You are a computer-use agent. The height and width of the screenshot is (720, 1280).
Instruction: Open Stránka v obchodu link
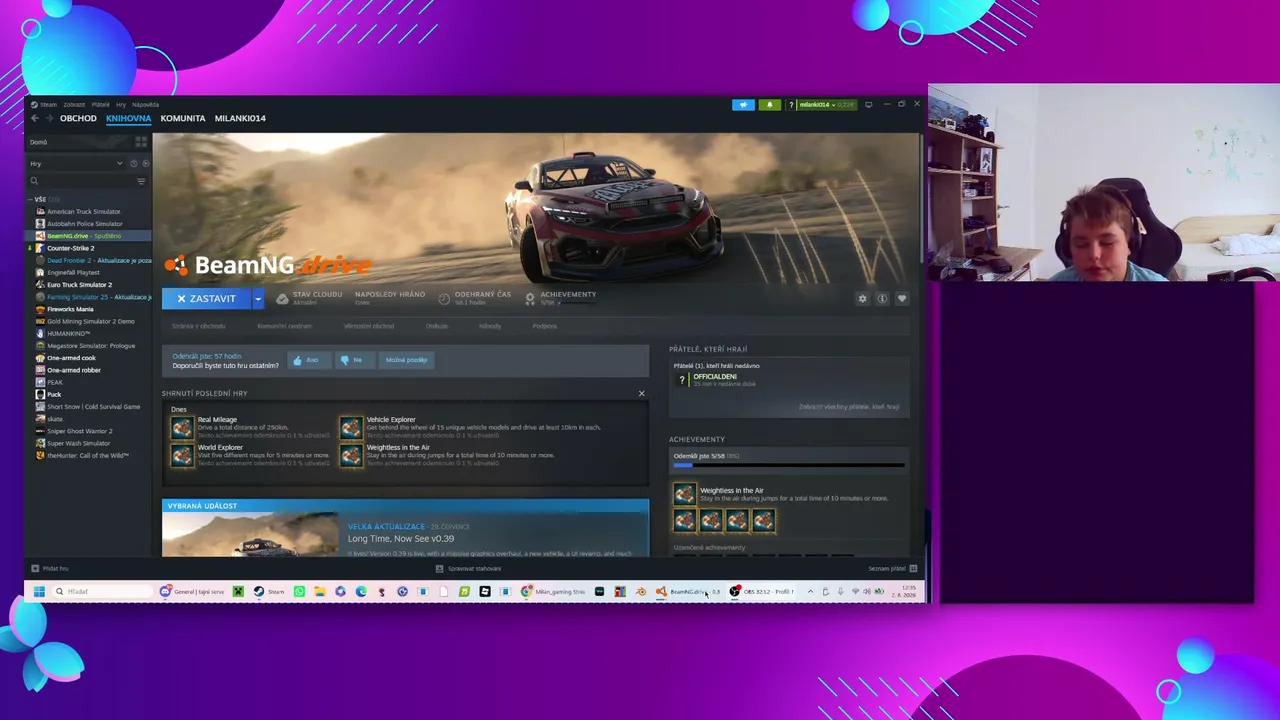tap(198, 326)
